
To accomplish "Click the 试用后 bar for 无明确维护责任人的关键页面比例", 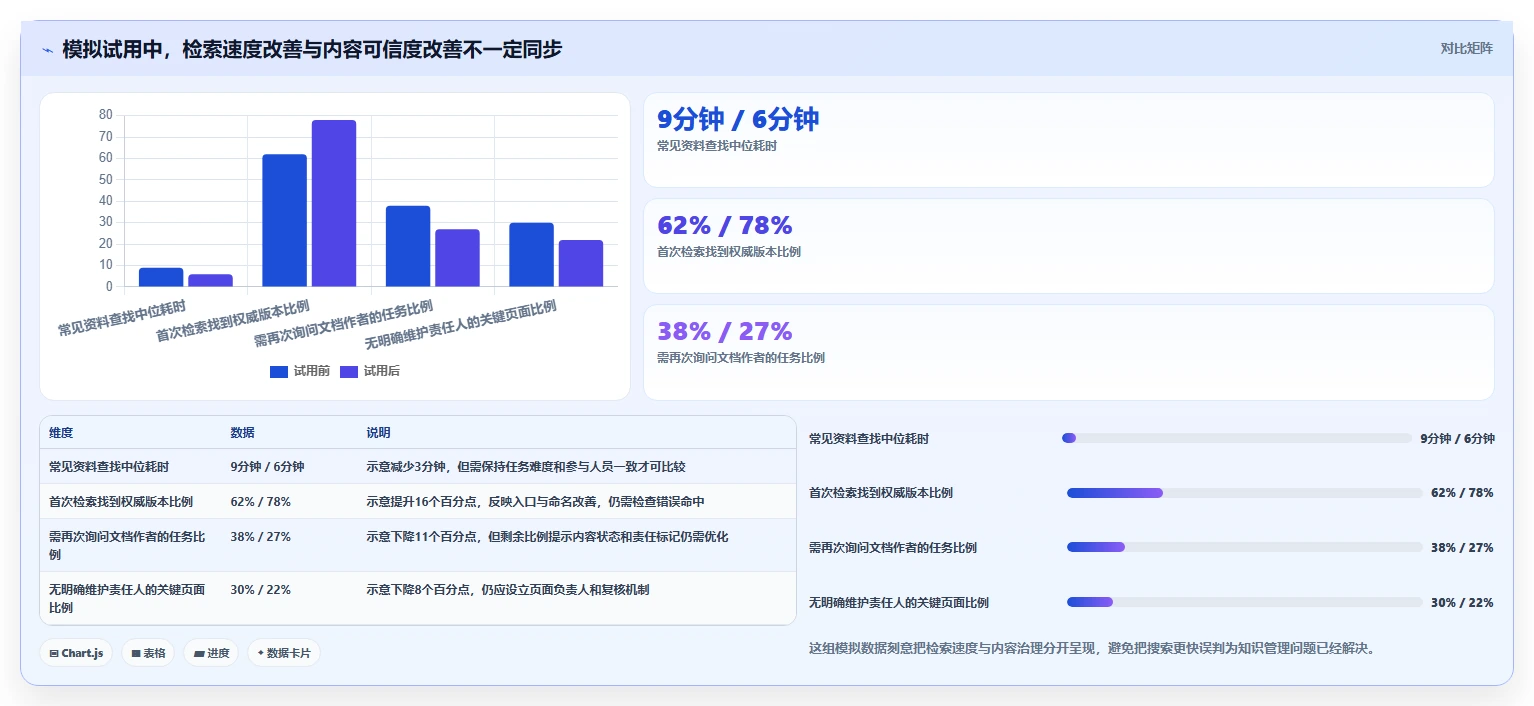I will 581,263.
